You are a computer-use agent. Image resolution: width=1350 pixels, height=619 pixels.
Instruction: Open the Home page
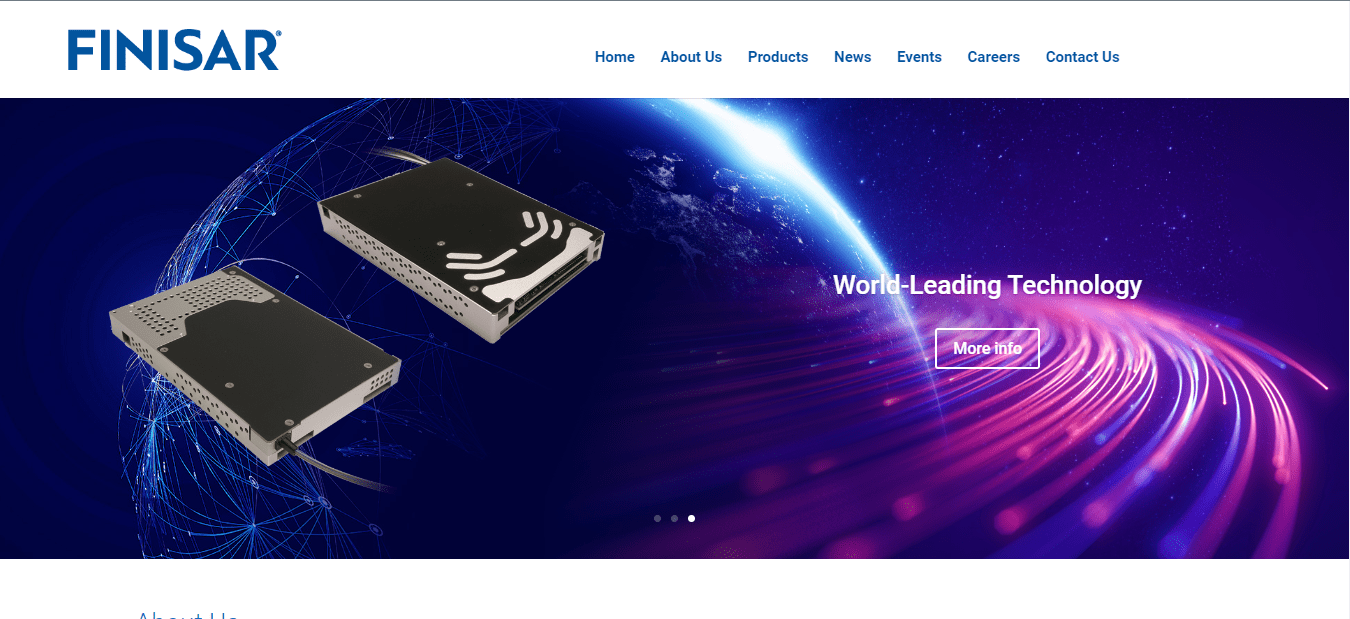pos(614,57)
